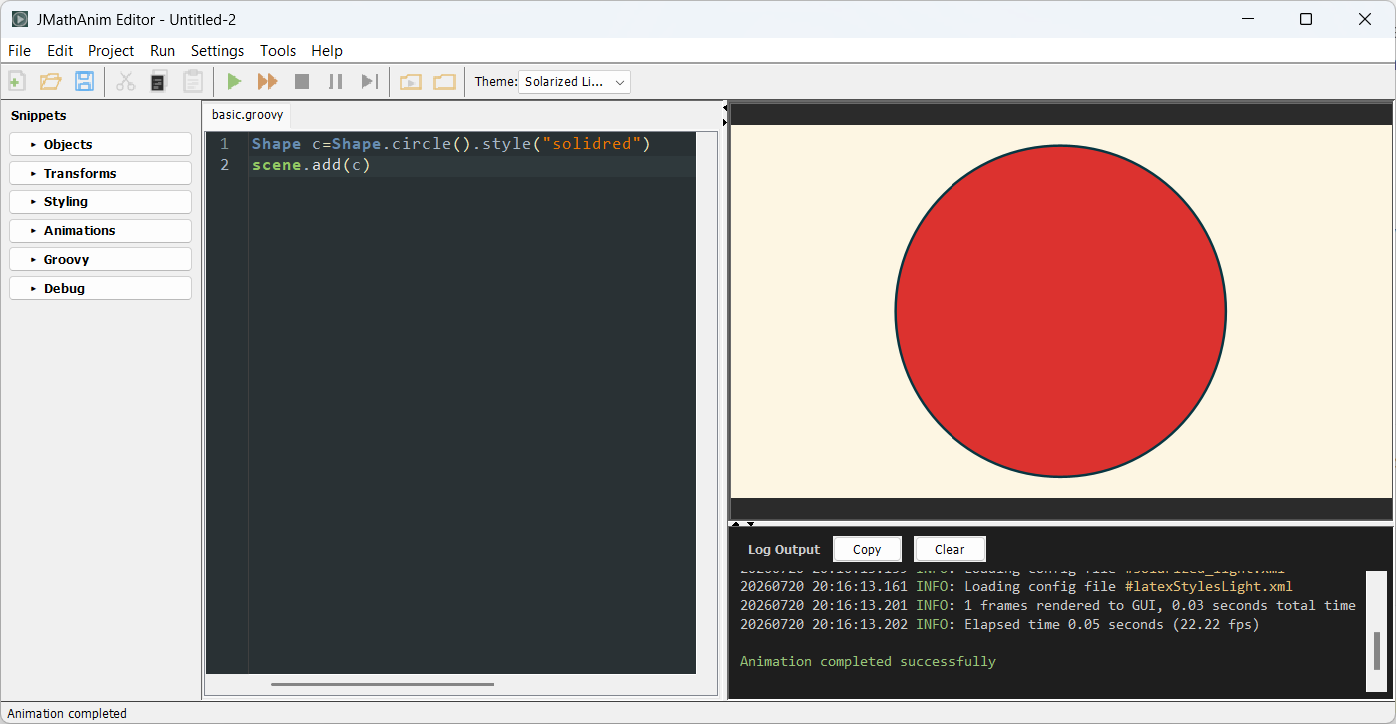
Task: Expand the Debug snippets section
Action: (x=100, y=288)
